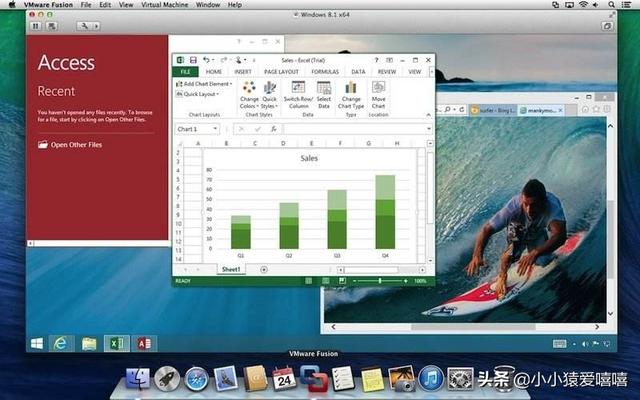Click the on-screen keyboard icon in Windows tray
The height and width of the screenshot is (400, 640).
(x=559, y=344)
